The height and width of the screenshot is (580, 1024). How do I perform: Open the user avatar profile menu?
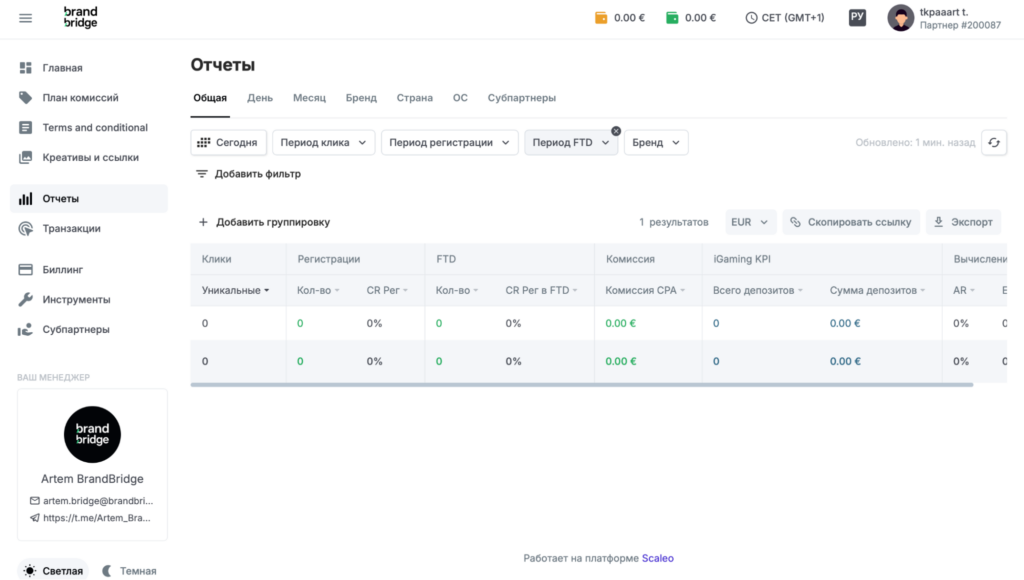coord(900,18)
